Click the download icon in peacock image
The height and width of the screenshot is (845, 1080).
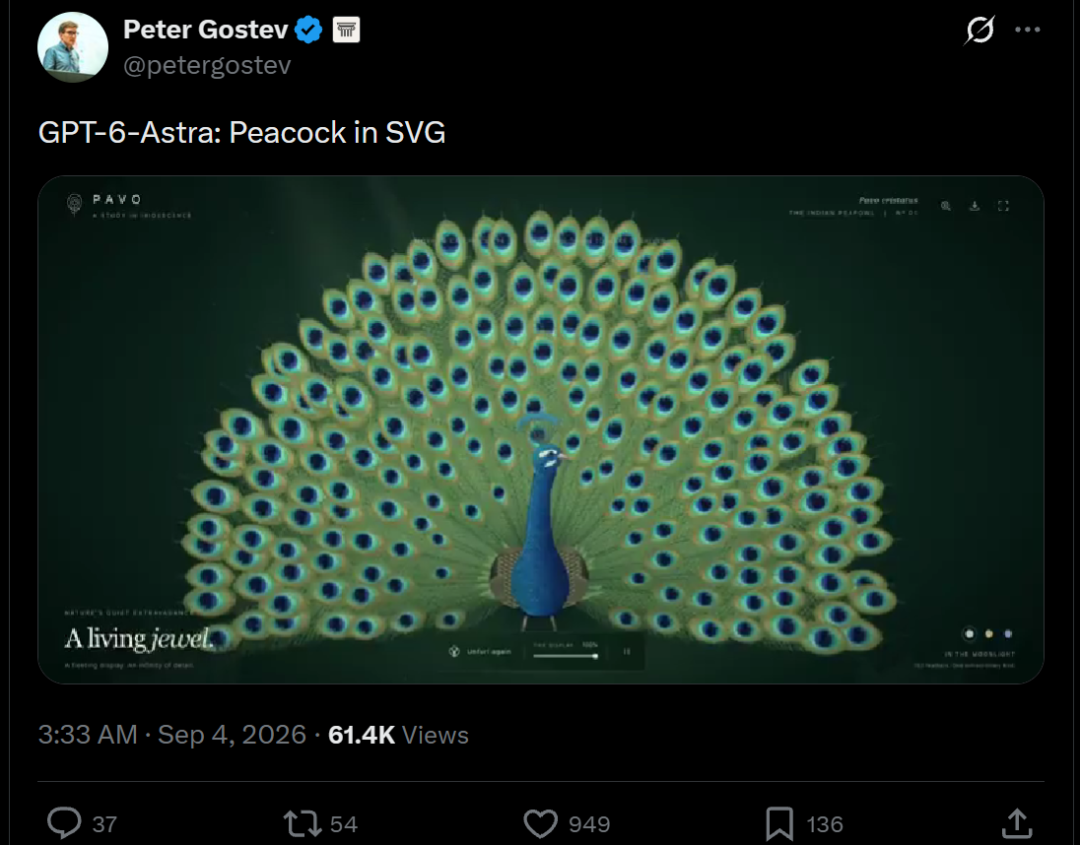[974, 206]
